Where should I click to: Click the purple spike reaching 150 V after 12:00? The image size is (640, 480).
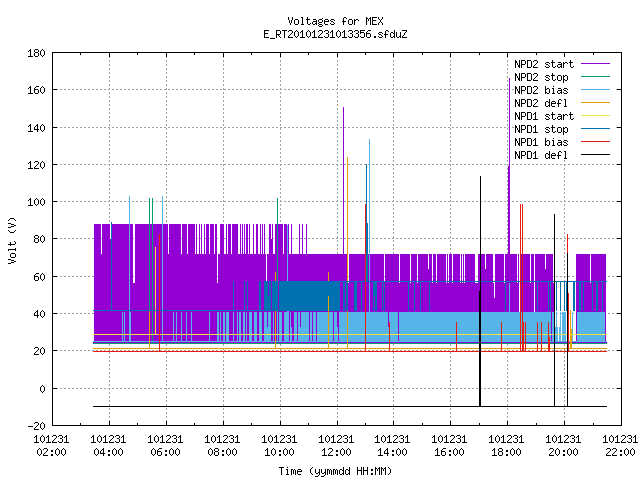coord(344,180)
